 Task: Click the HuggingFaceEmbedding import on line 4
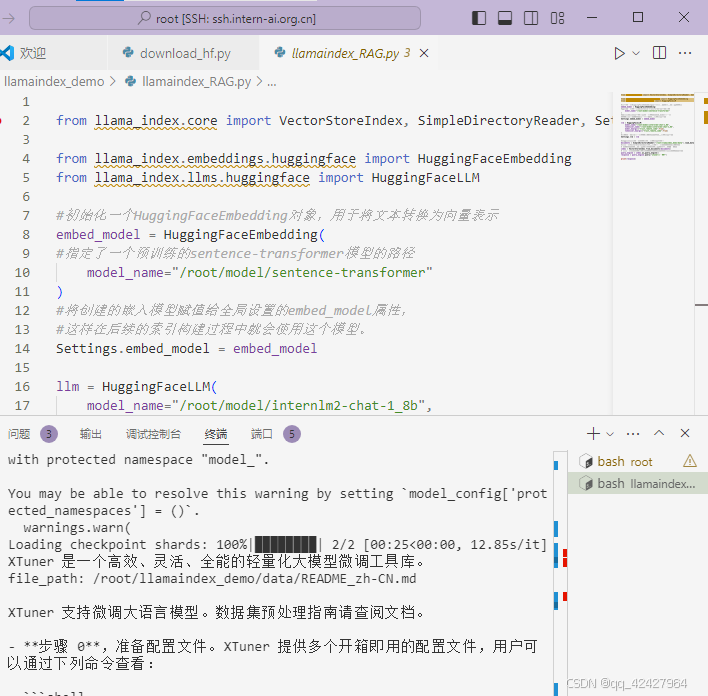click(x=494, y=159)
